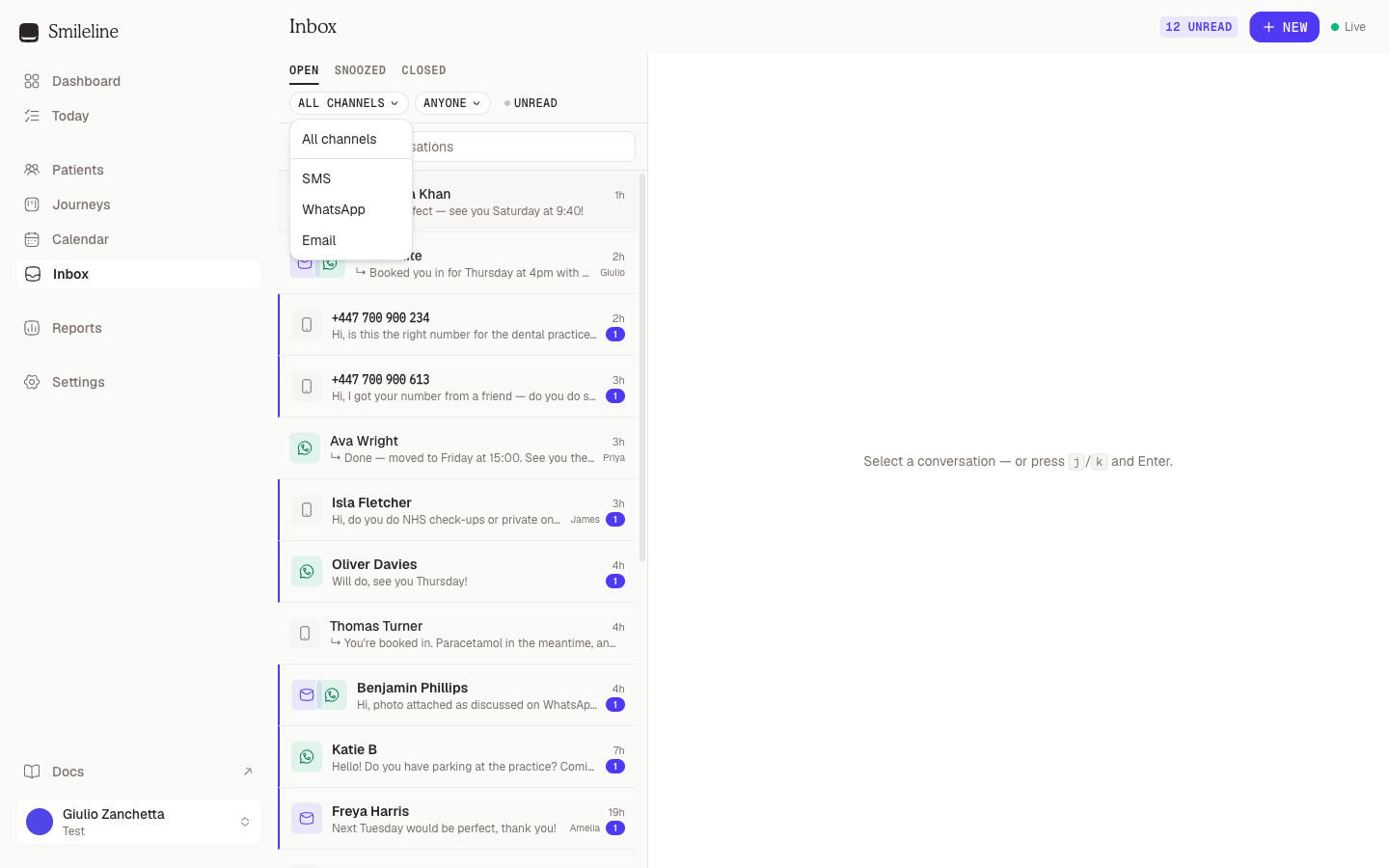Click WhatsApp icon on Oliver Davies conversation
This screenshot has width=1389, height=868.
[x=307, y=572]
